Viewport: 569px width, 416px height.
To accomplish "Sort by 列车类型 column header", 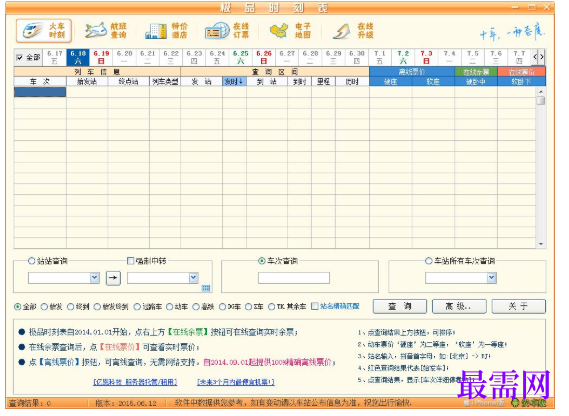I will pyautogui.click(x=165, y=82).
